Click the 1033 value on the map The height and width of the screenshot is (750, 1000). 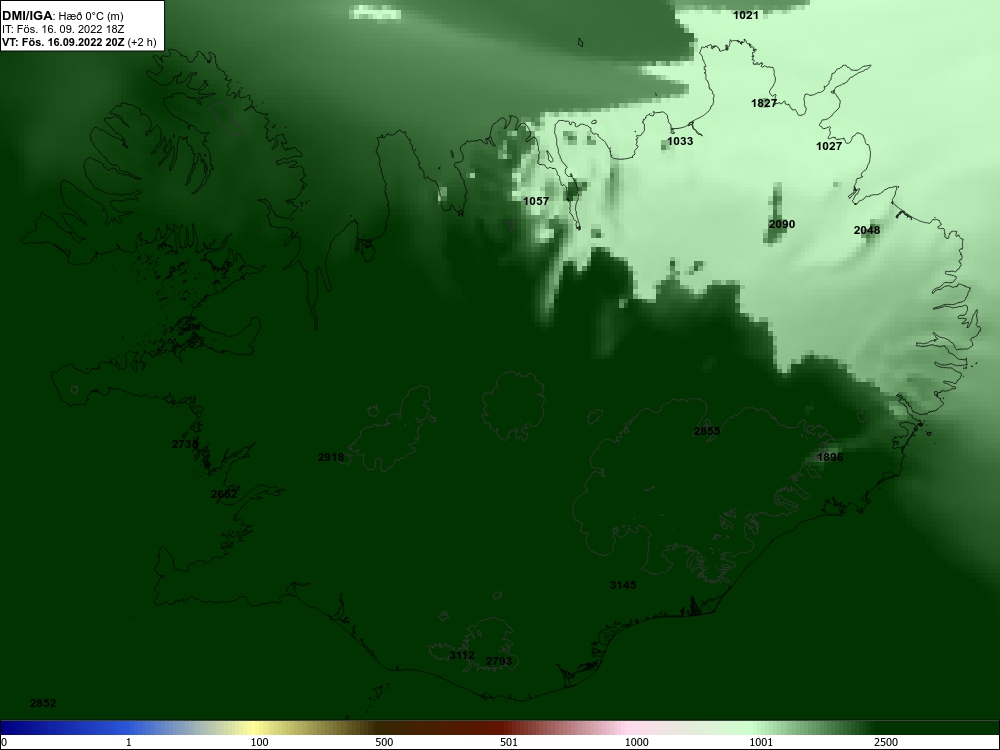click(x=680, y=142)
